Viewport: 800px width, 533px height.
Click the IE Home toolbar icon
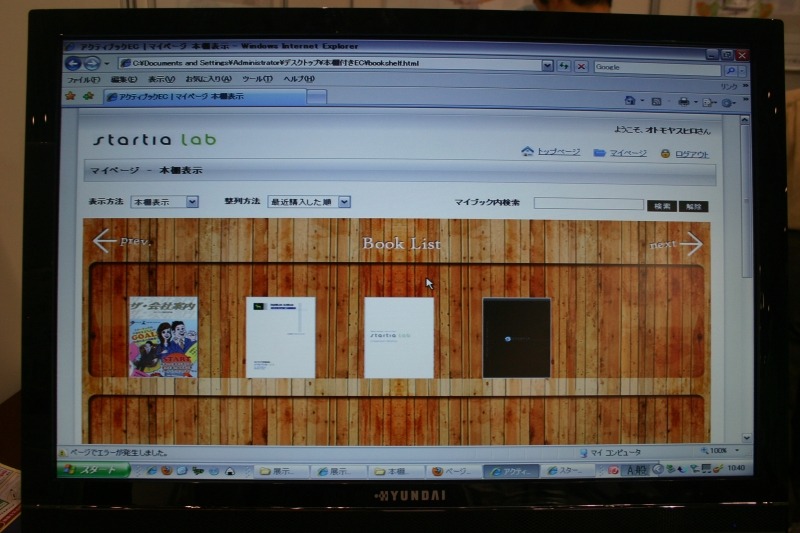click(x=630, y=101)
